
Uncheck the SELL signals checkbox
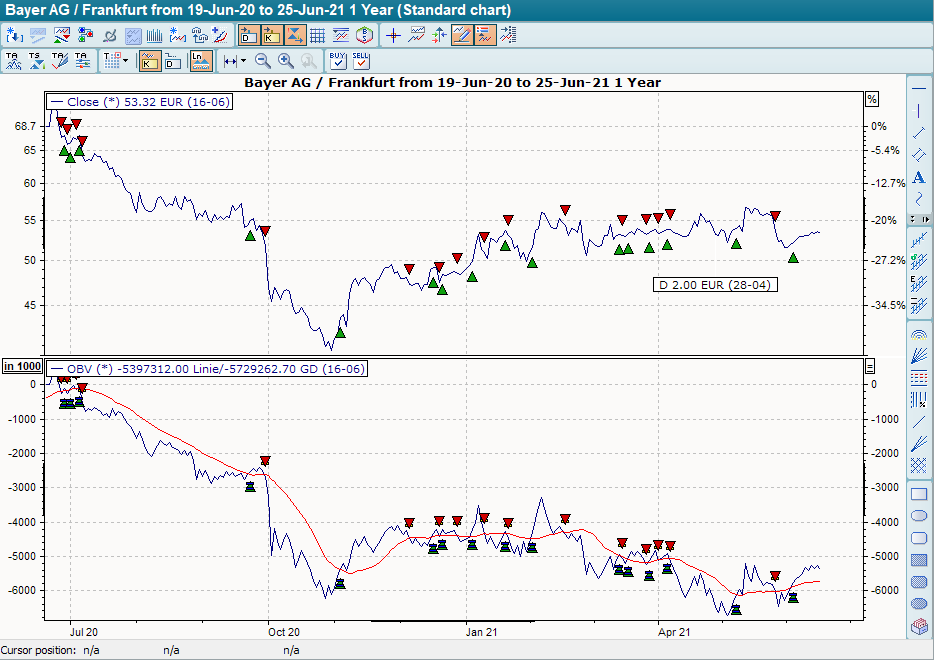[361, 62]
